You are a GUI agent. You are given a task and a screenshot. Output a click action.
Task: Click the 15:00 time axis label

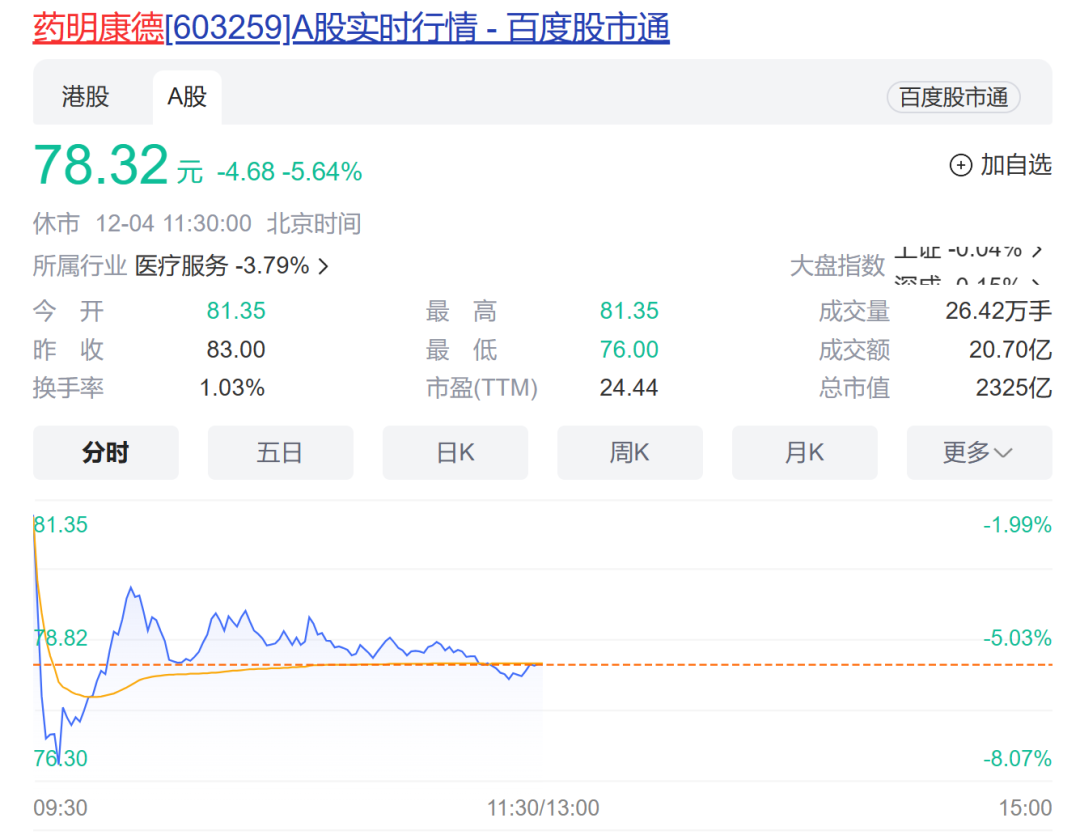pos(1026,807)
